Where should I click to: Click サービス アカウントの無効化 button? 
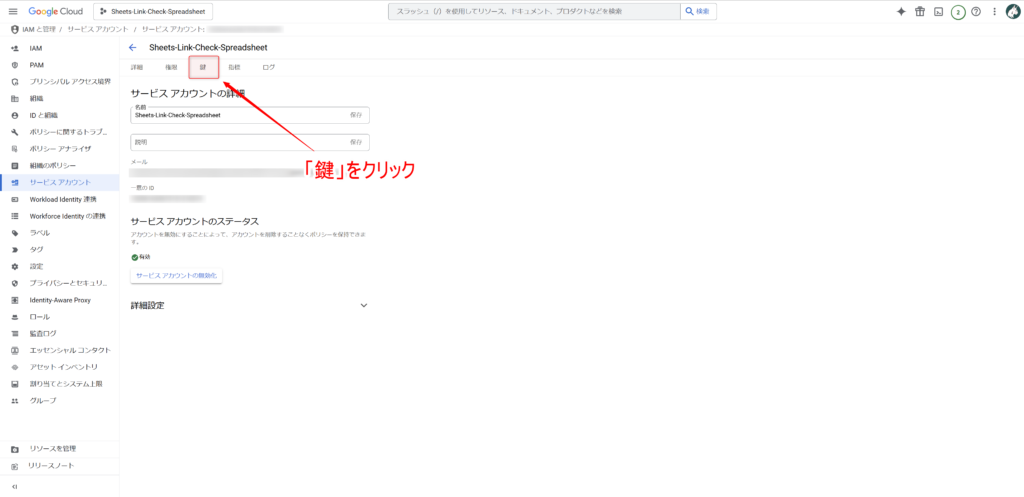point(176,274)
